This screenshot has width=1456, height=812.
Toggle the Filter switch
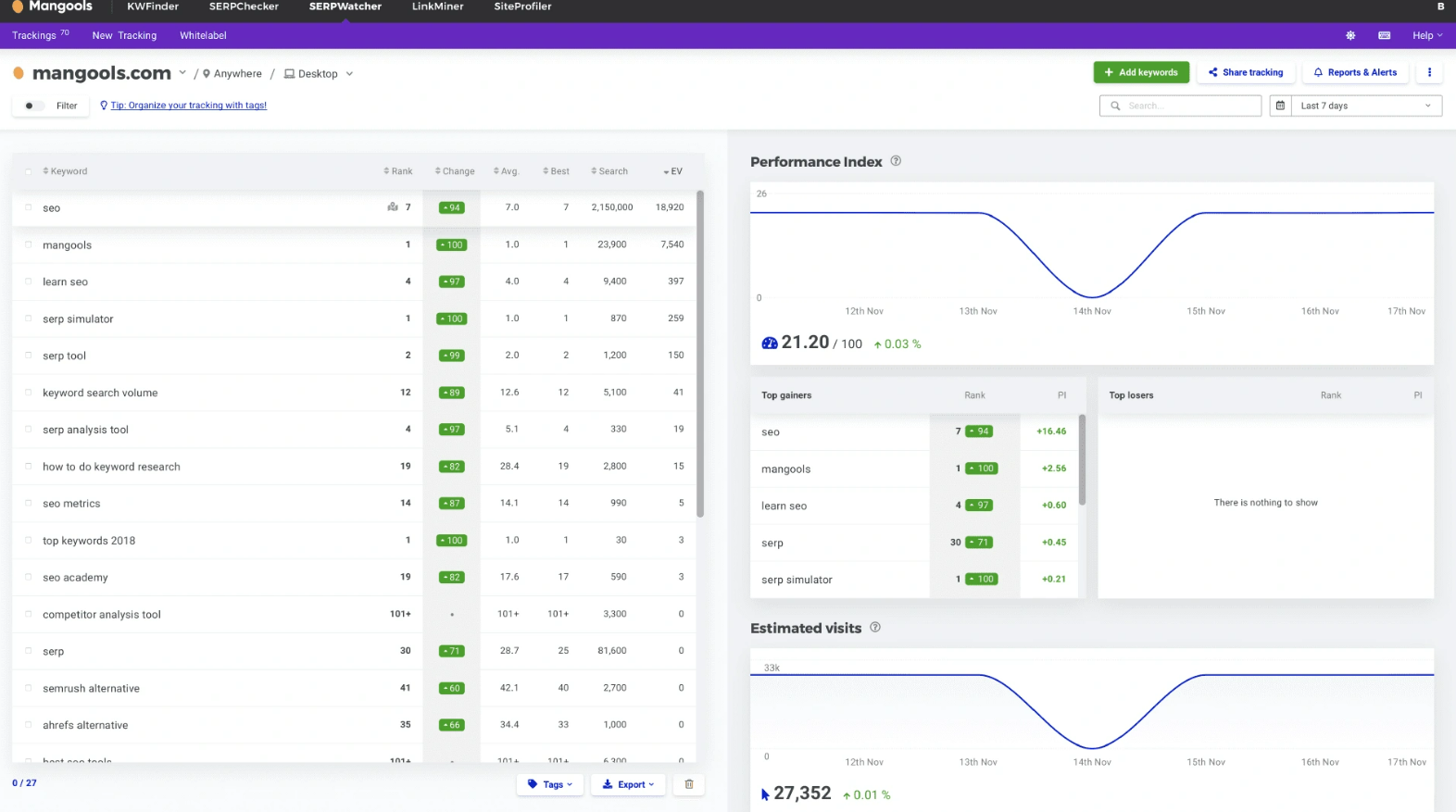pyautogui.click(x=33, y=106)
